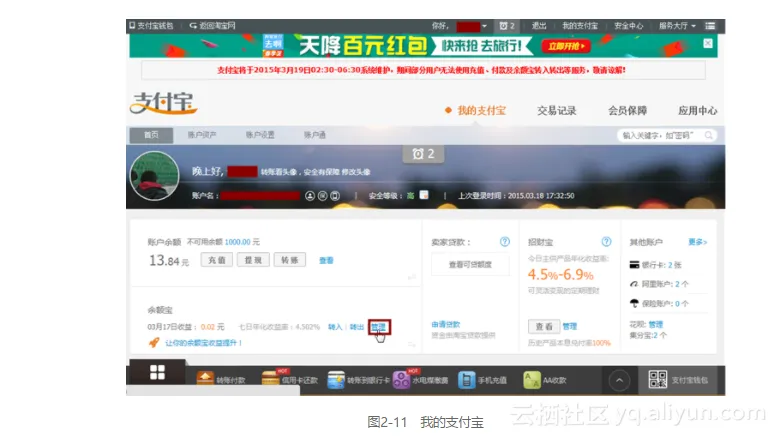Switch to the 账户资产 sub-tab
The width and height of the screenshot is (777, 437).
point(202,135)
